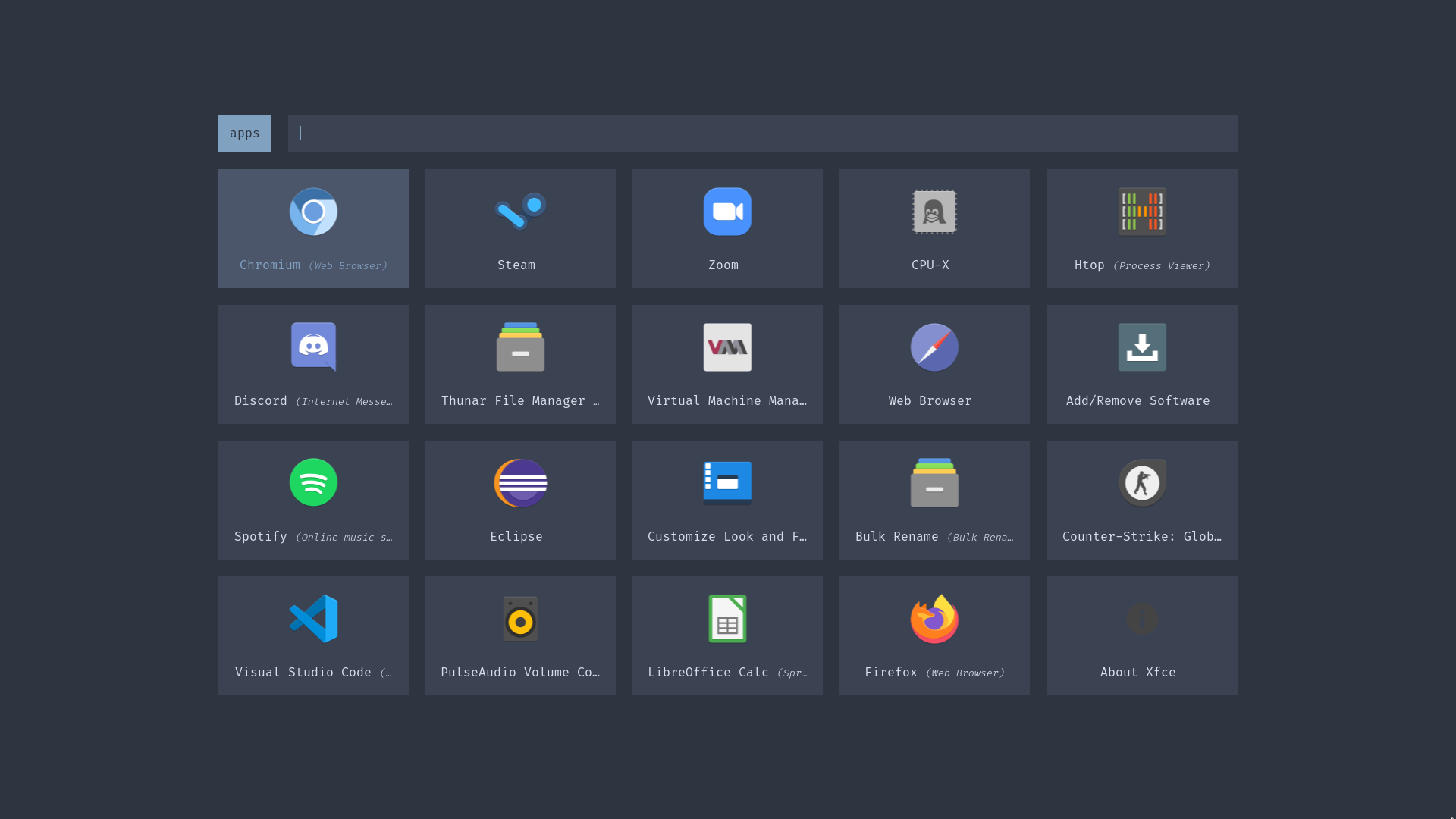The image size is (1456, 819).
Task: Launch the Htop process viewer icon
Action: [x=1142, y=212]
